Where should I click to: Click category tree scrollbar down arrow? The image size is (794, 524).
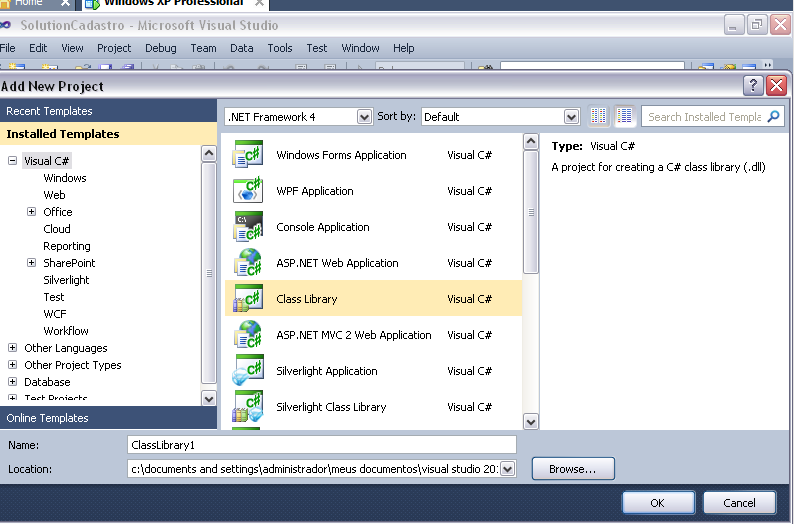point(209,398)
